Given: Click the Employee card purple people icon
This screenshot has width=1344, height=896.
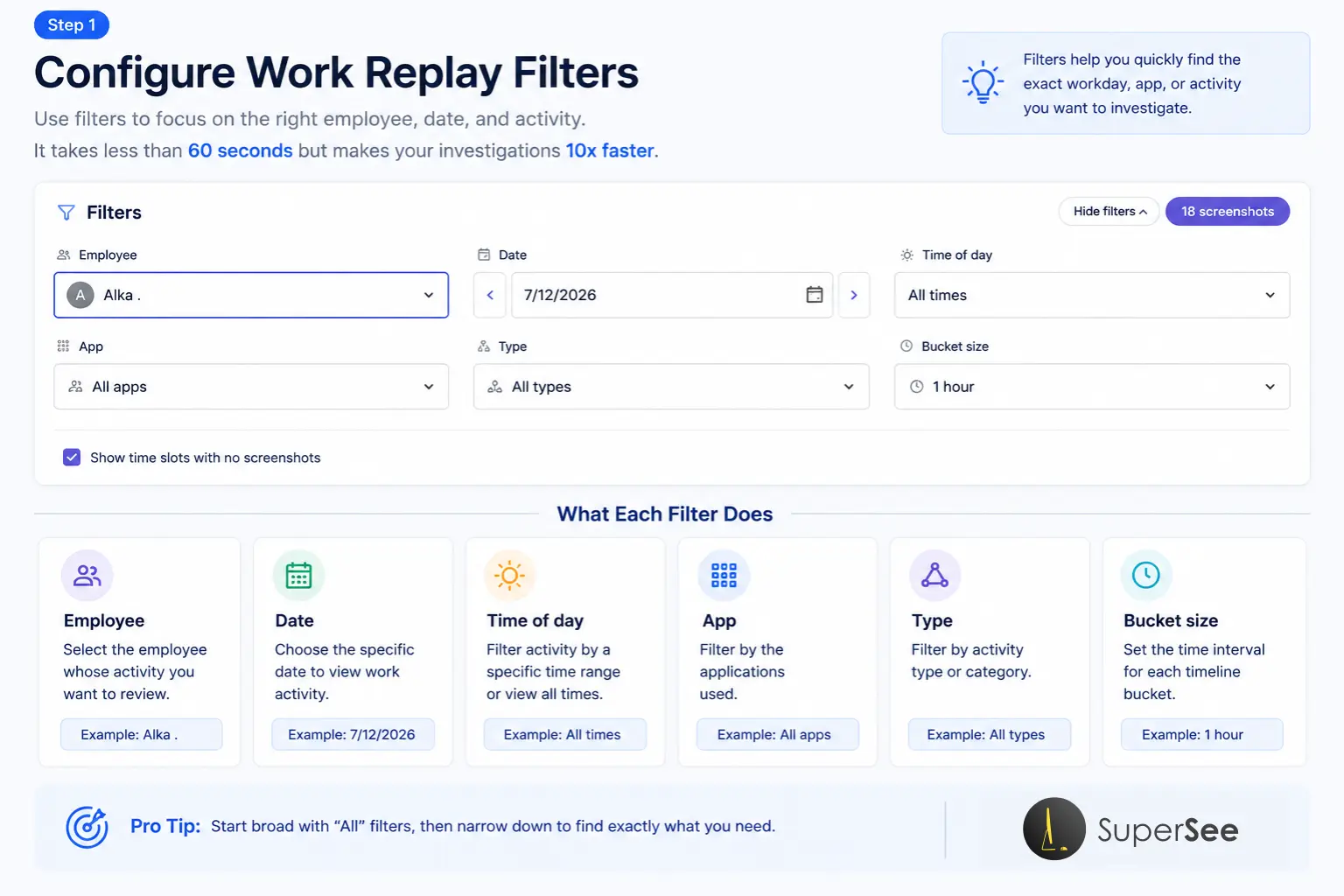Looking at the screenshot, I should tap(87, 575).
